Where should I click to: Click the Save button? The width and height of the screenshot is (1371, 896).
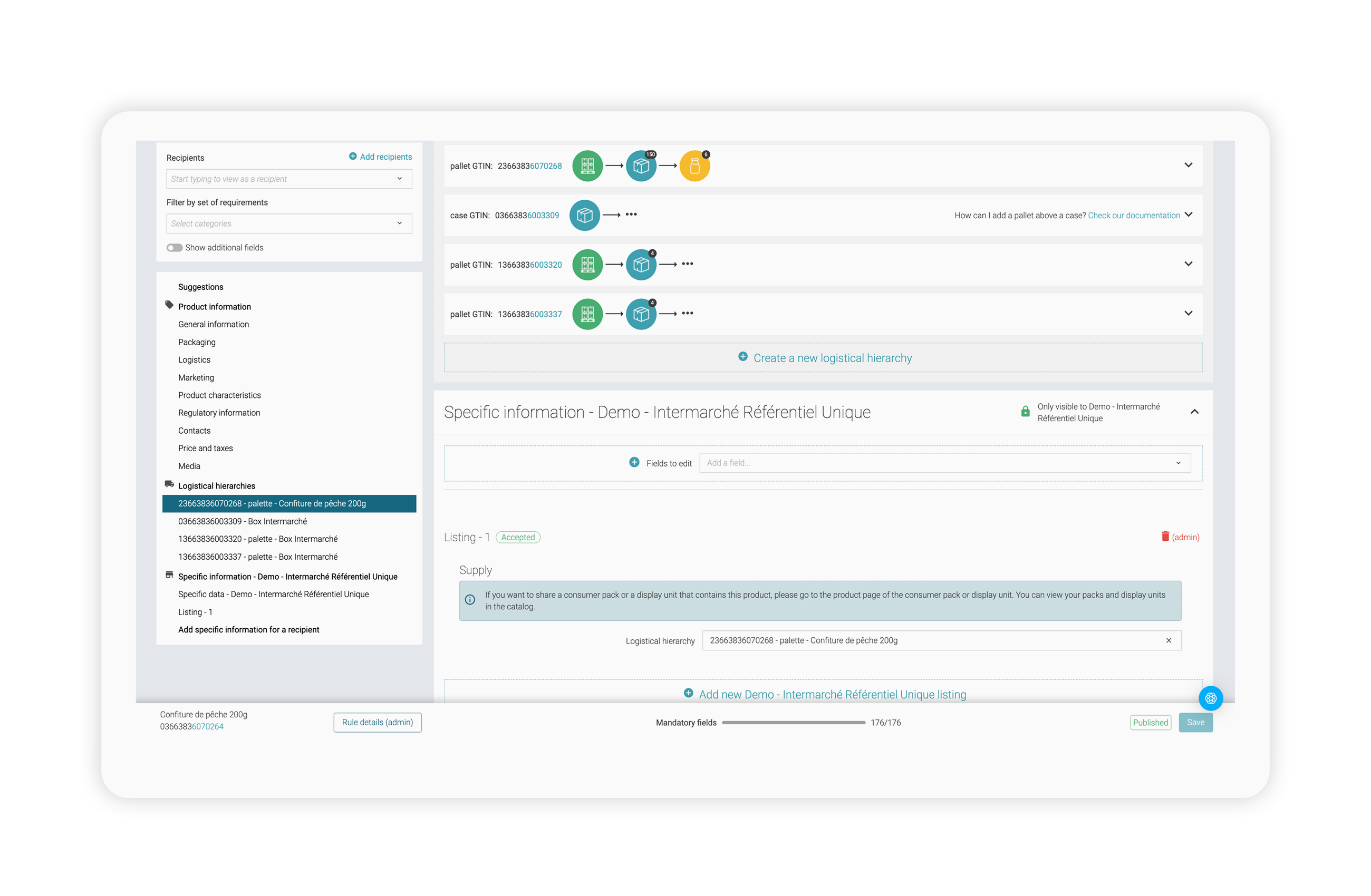(1195, 723)
